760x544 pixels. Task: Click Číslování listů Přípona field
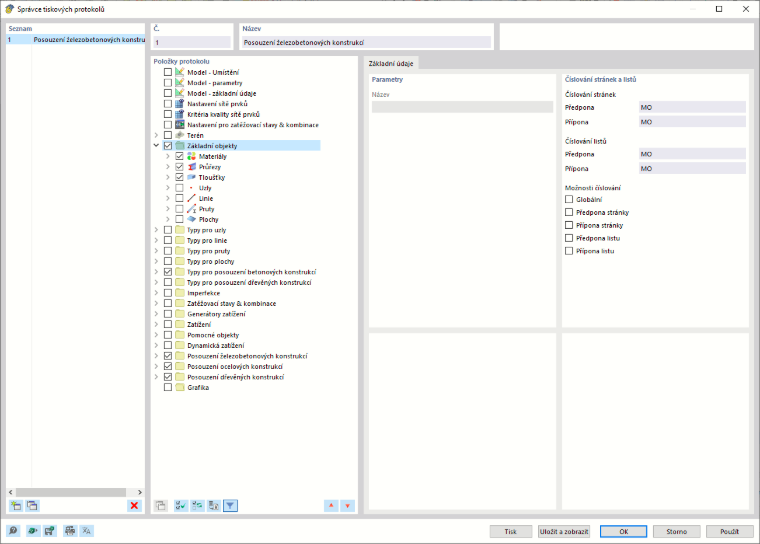(692, 168)
